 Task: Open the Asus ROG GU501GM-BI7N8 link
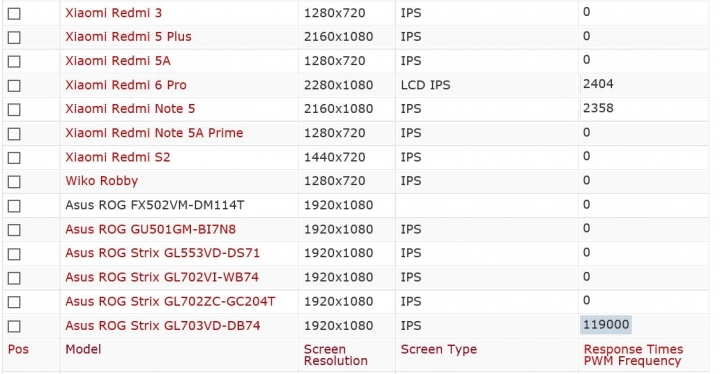150,229
